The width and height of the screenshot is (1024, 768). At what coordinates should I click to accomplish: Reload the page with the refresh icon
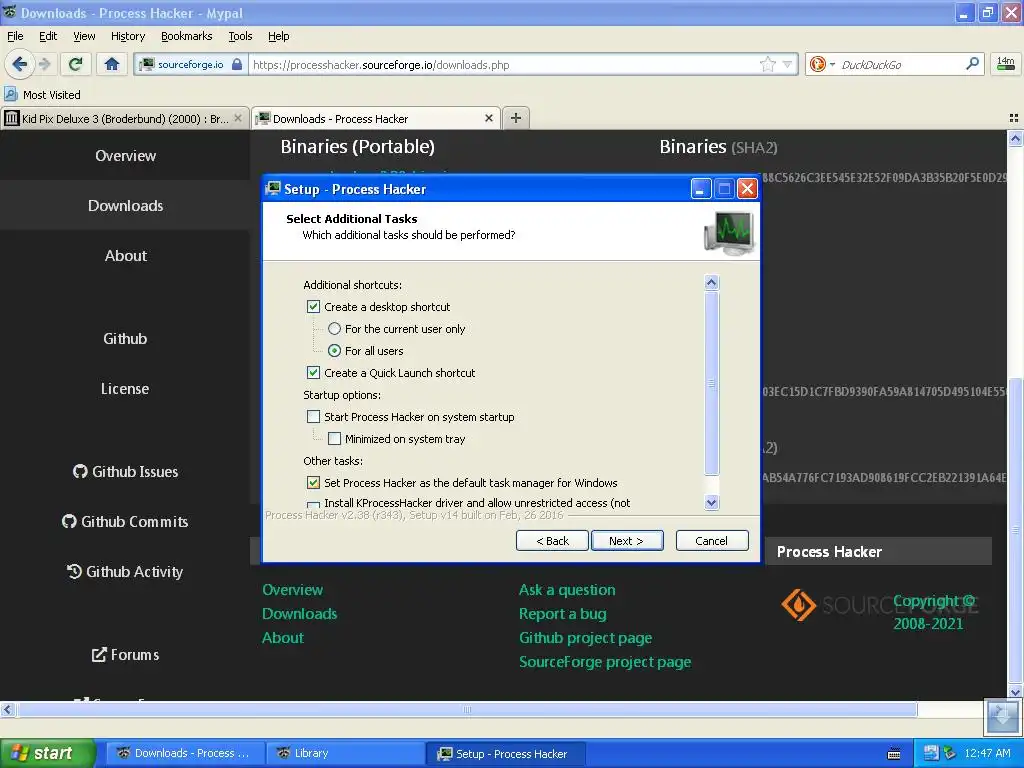click(x=76, y=64)
